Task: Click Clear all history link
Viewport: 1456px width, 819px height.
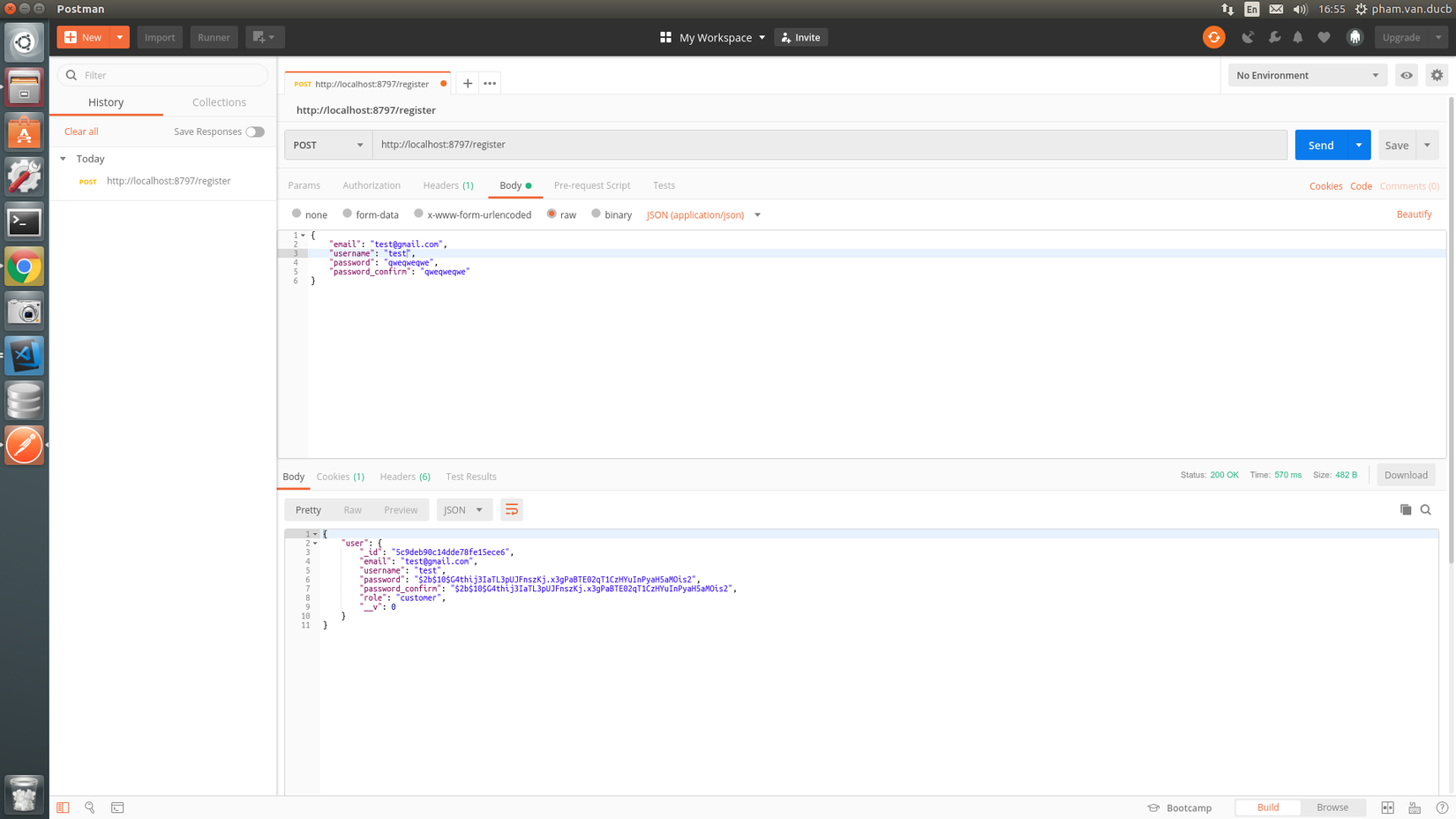Action: (81, 131)
